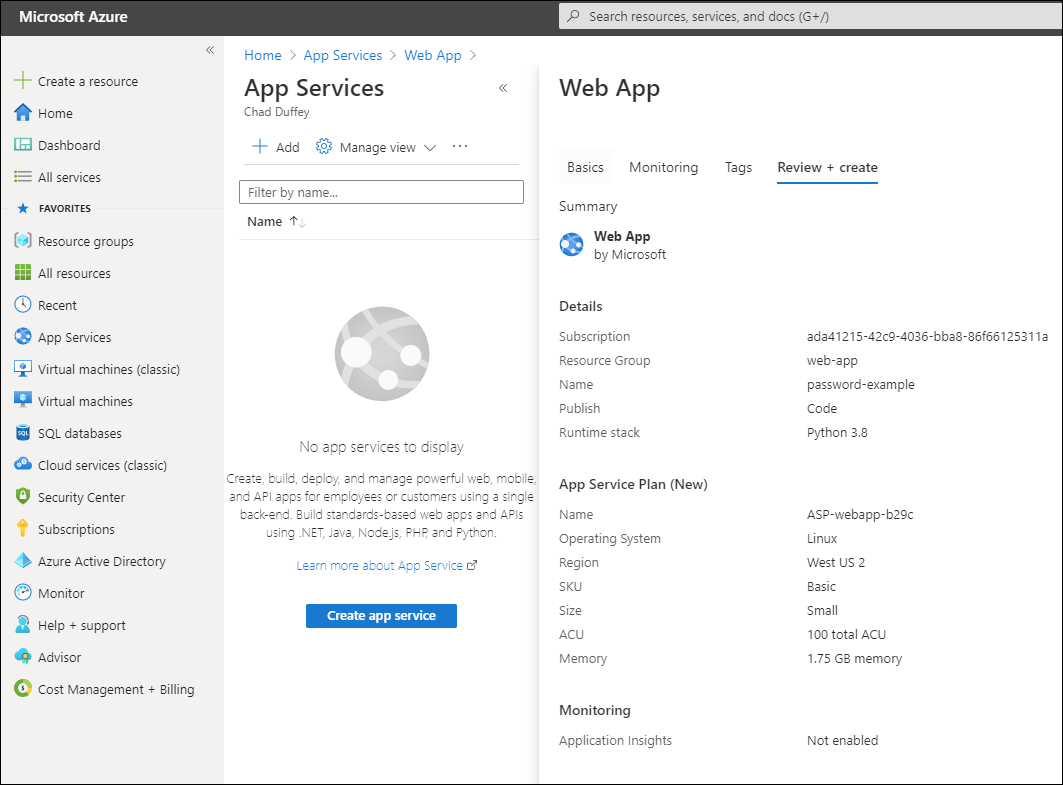
Task: Click the Microsoft Azure portal title
Action: coord(73,17)
